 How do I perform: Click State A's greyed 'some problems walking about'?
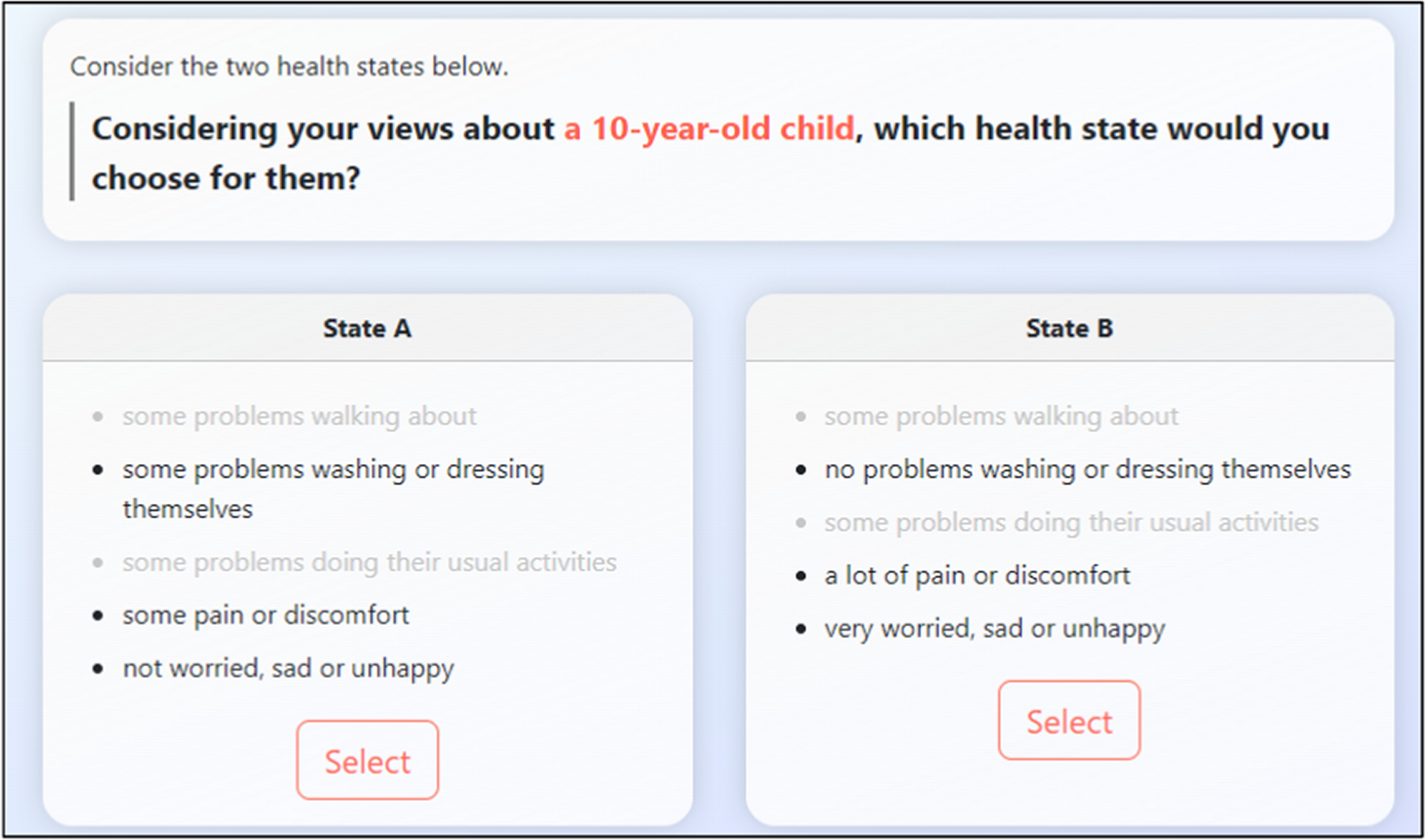299,416
